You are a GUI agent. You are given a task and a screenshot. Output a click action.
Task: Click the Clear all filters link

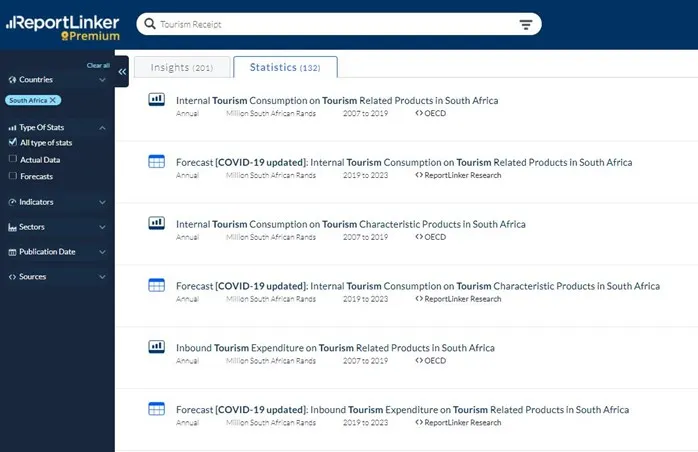point(98,65)
